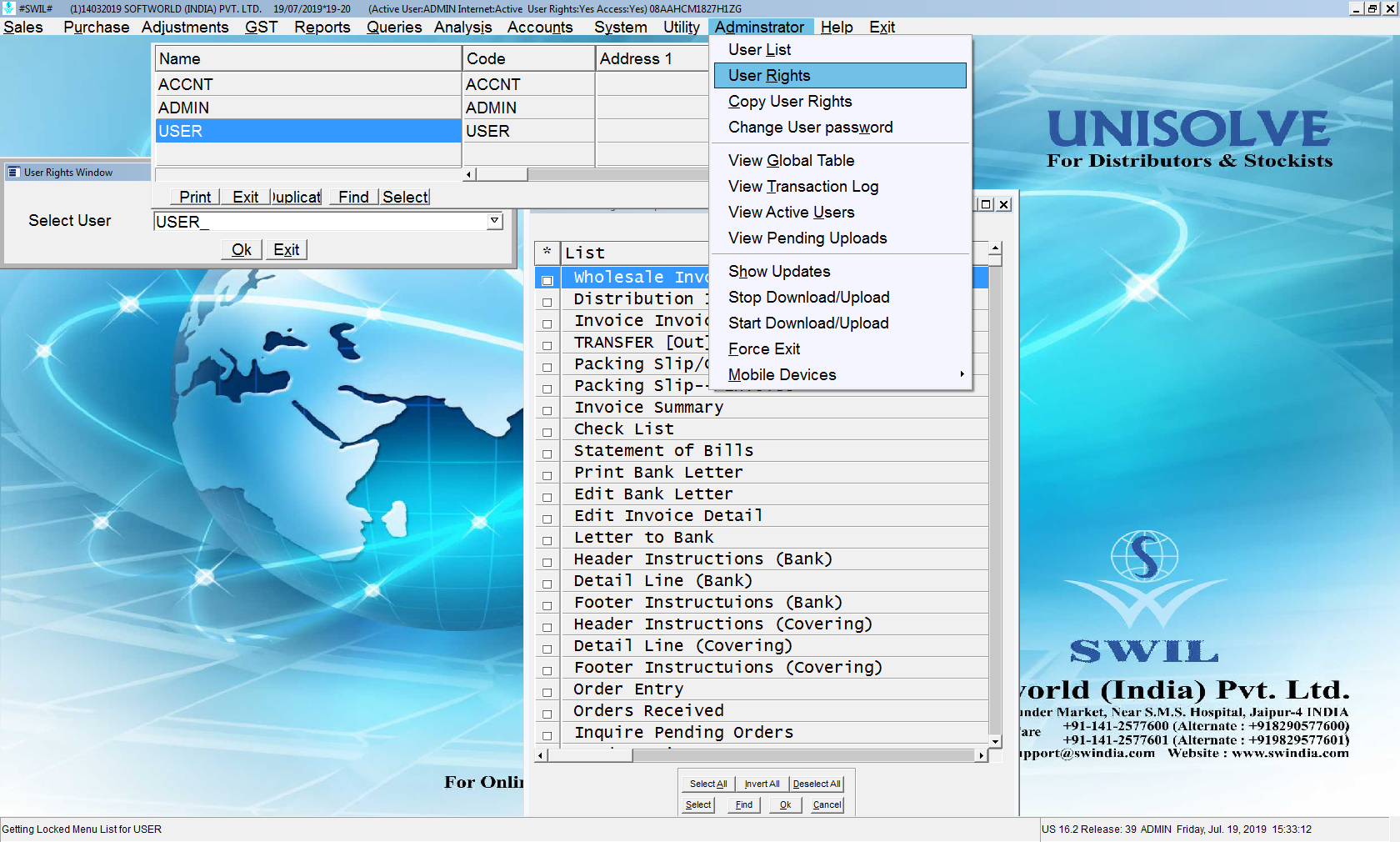Open View Transaction Log menu entry

click(x=840, y=187)
